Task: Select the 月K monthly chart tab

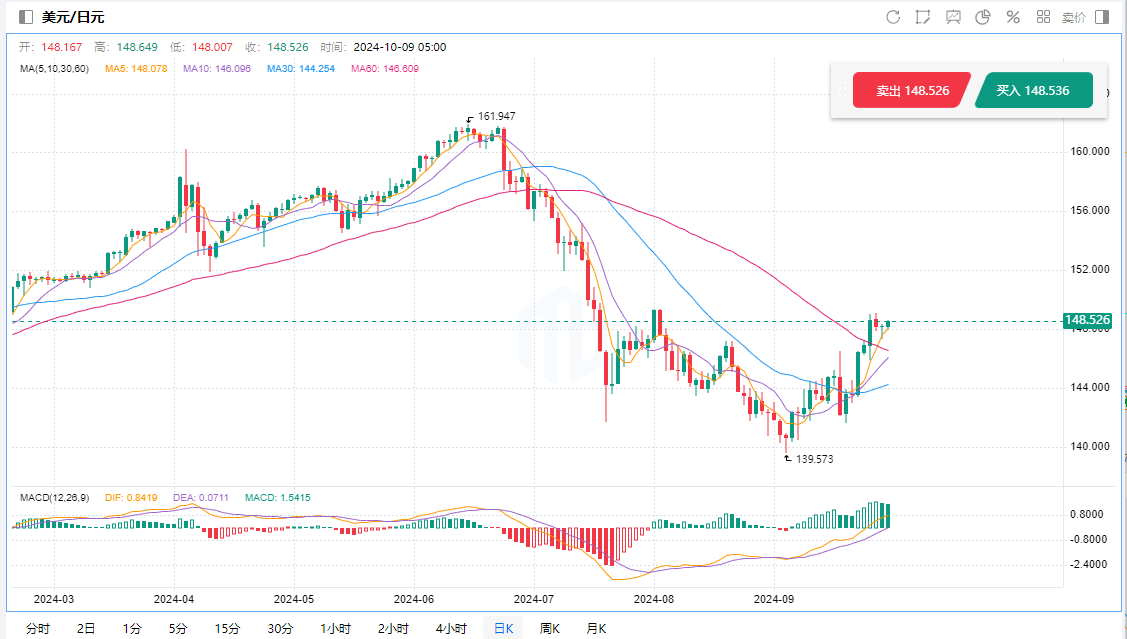Action: pyautogui.click(x=596, y=628)
